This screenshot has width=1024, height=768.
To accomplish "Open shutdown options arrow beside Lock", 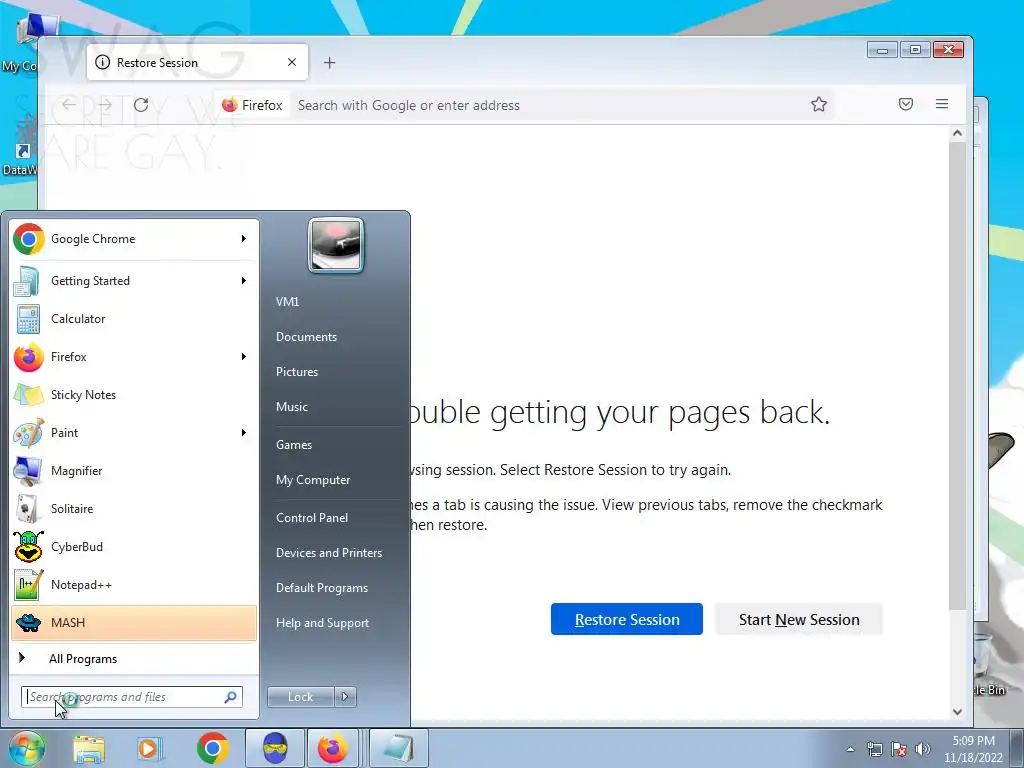I will point(345,697).
